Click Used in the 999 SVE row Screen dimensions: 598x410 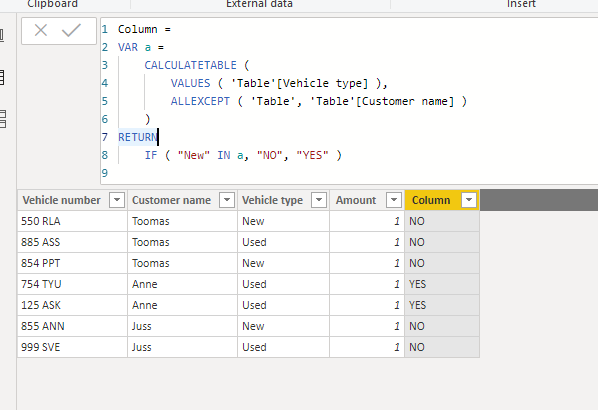(x=283, y=347)
